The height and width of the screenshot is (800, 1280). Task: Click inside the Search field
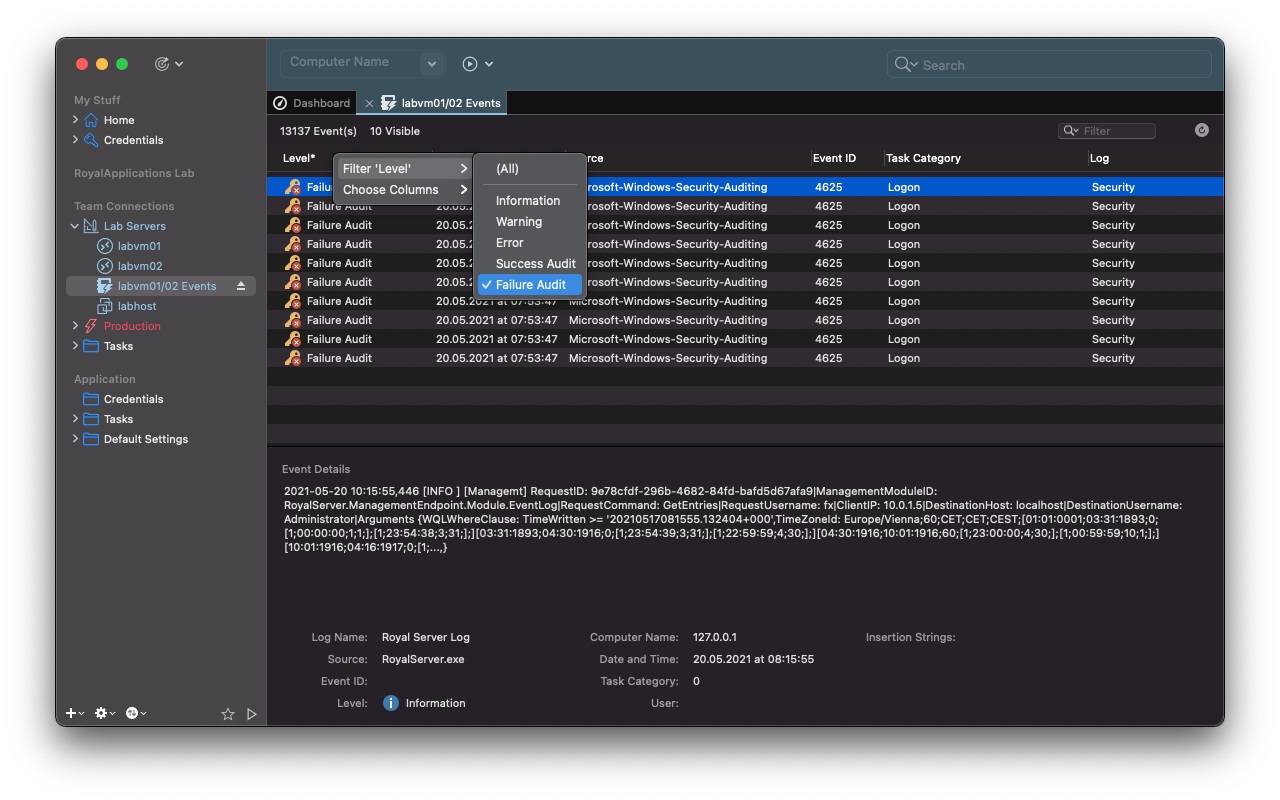click(x=1048, y=63)
